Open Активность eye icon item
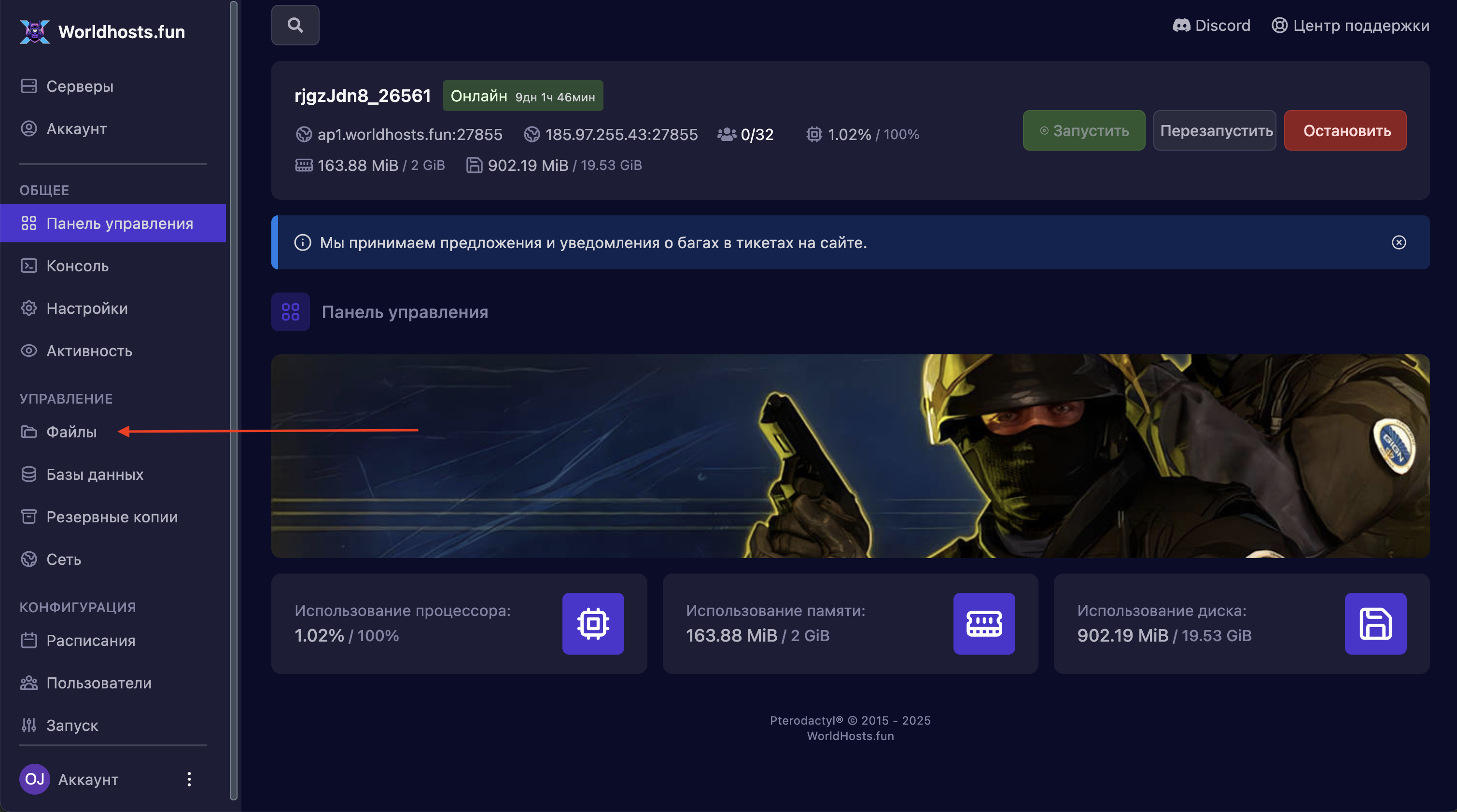Screen dimensions: 1457x812 (28, 350)
